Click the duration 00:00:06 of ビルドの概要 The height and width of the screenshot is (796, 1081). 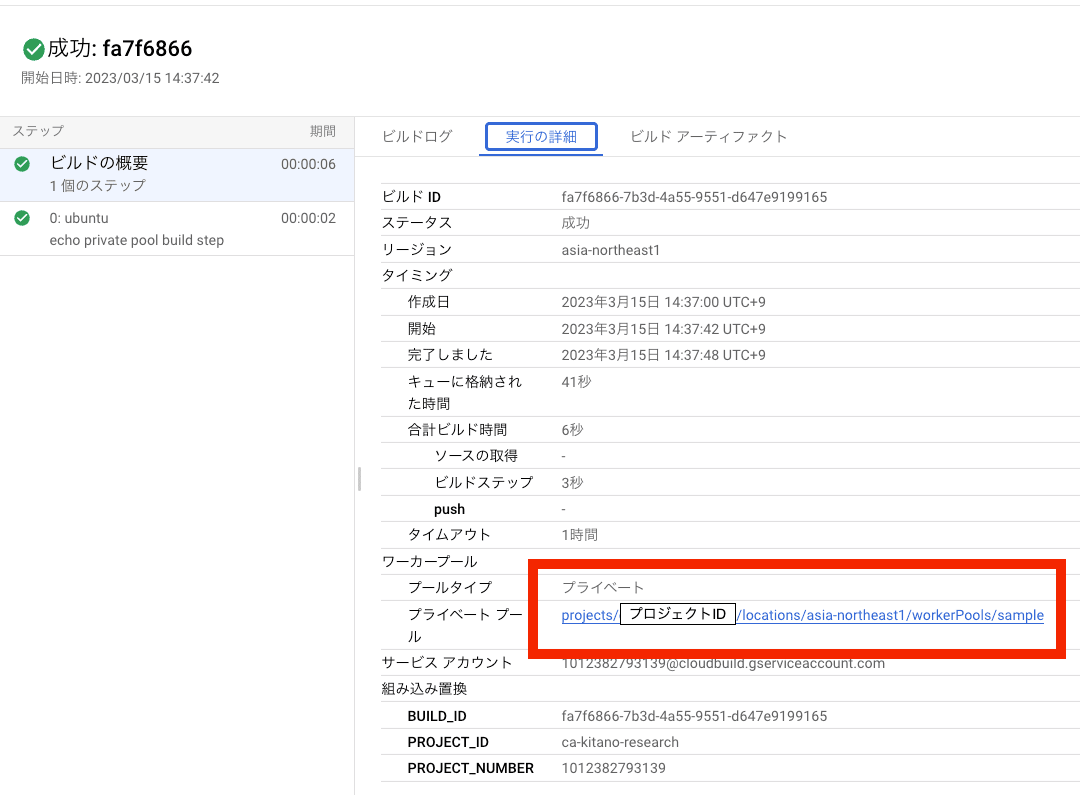(308, 164)
